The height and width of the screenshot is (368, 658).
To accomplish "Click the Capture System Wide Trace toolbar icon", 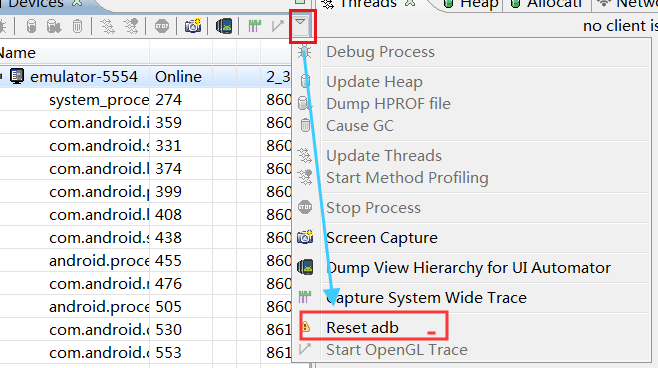I will [254, 26].
